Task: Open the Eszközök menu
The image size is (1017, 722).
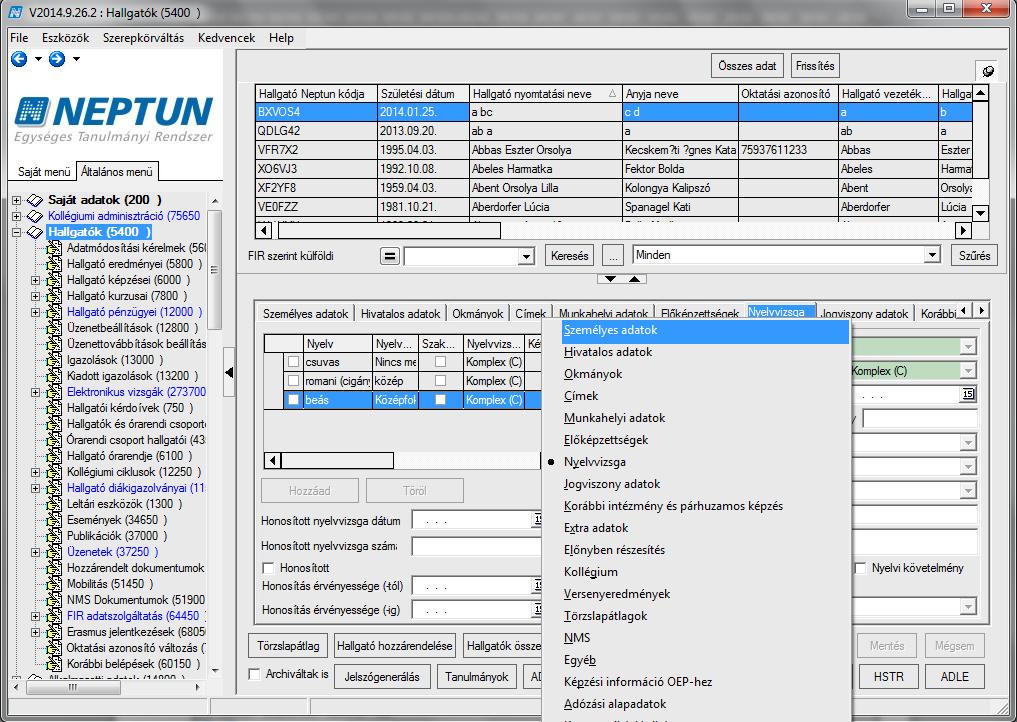Action: pyautogui.click(x=66, y=38)
